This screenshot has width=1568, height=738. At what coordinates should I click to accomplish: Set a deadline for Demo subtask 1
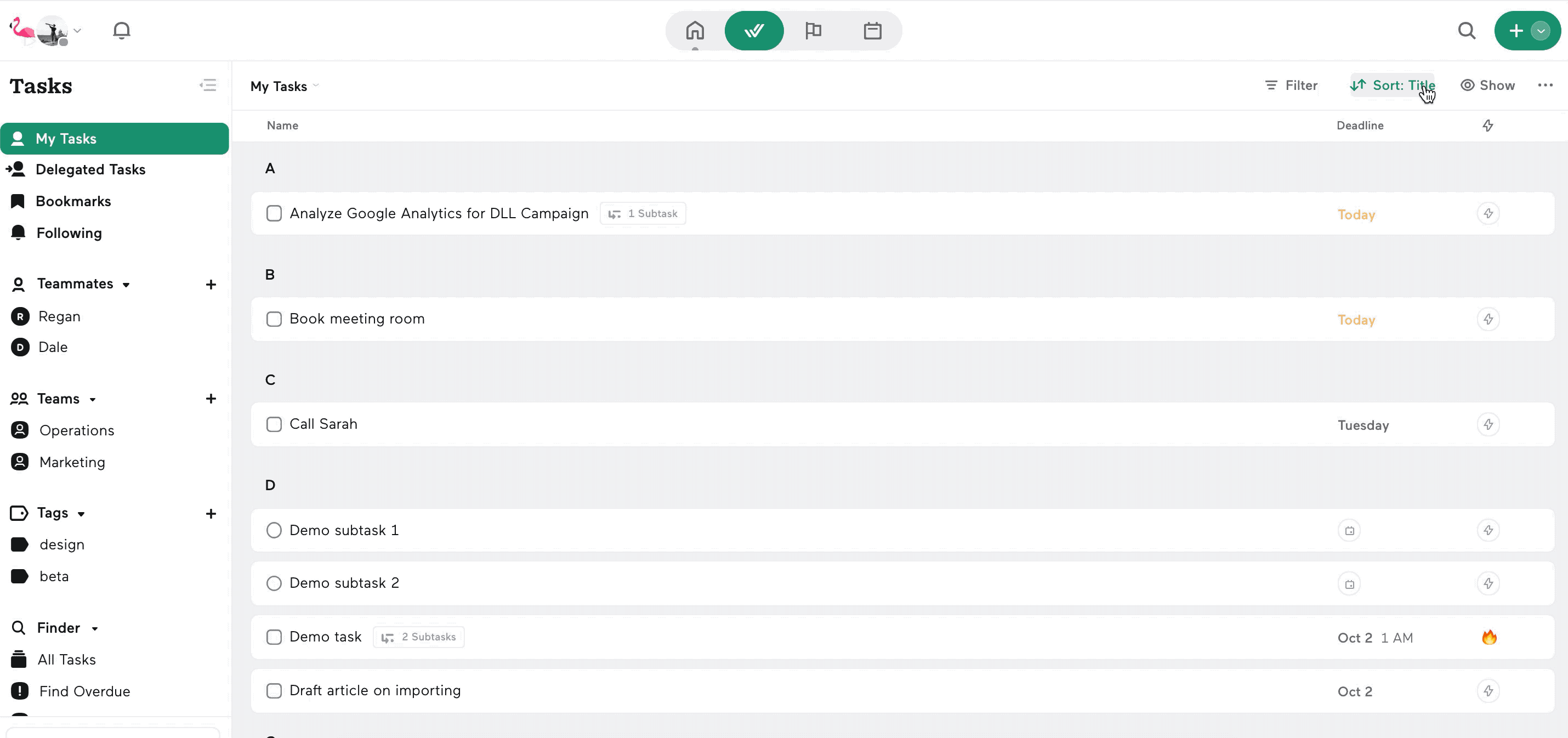click(x=1349, y=530)
